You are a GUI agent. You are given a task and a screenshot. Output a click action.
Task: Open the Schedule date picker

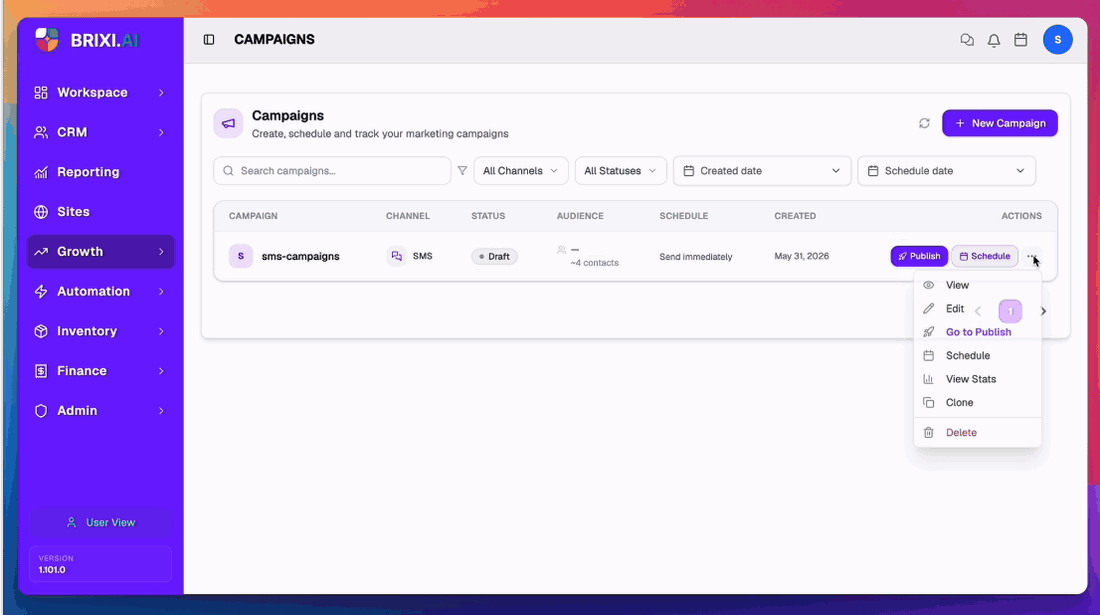pyautogui.click(x=946, y=171)
